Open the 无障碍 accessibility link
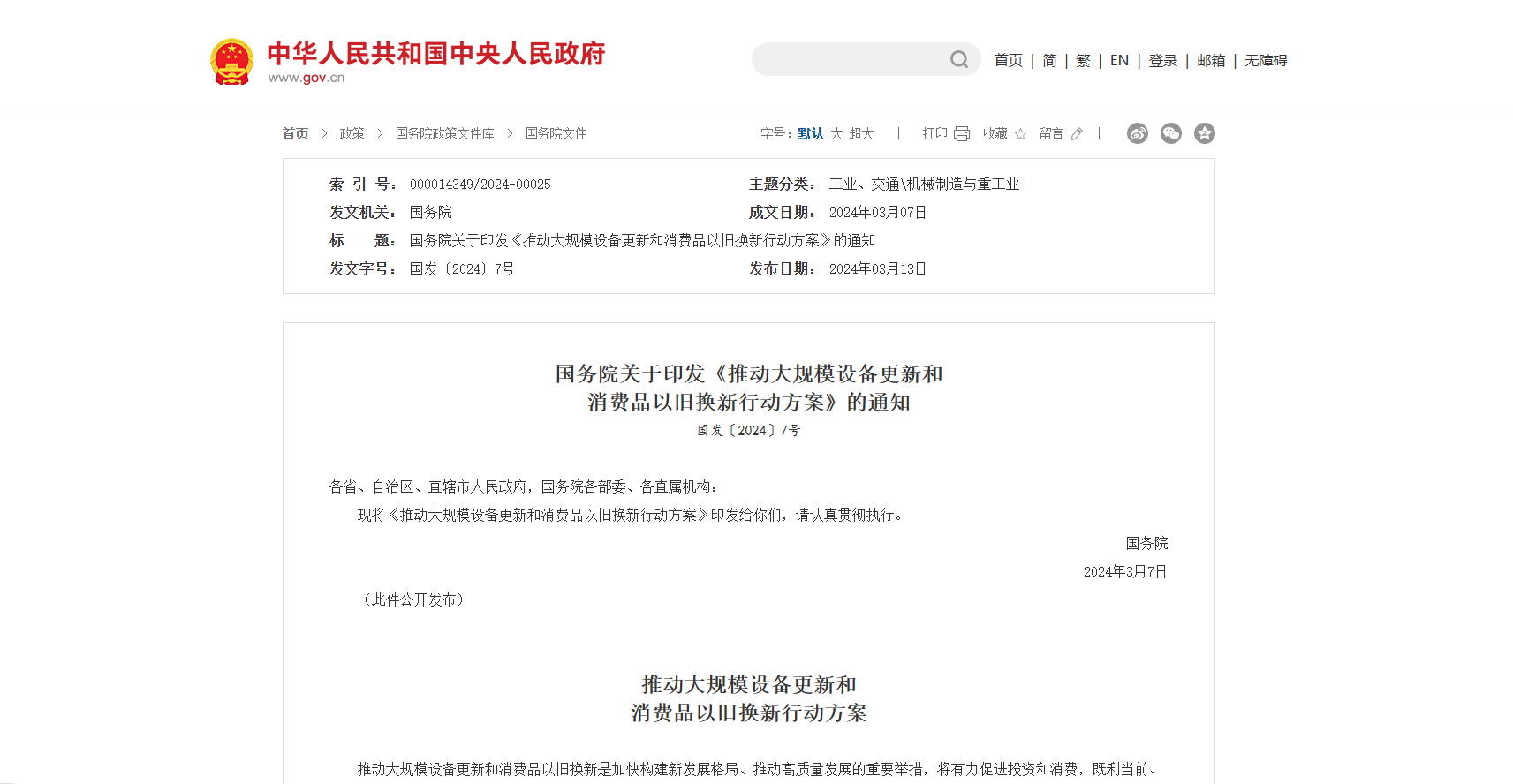The image size is (1513, 784). (x=1266, y=60)
